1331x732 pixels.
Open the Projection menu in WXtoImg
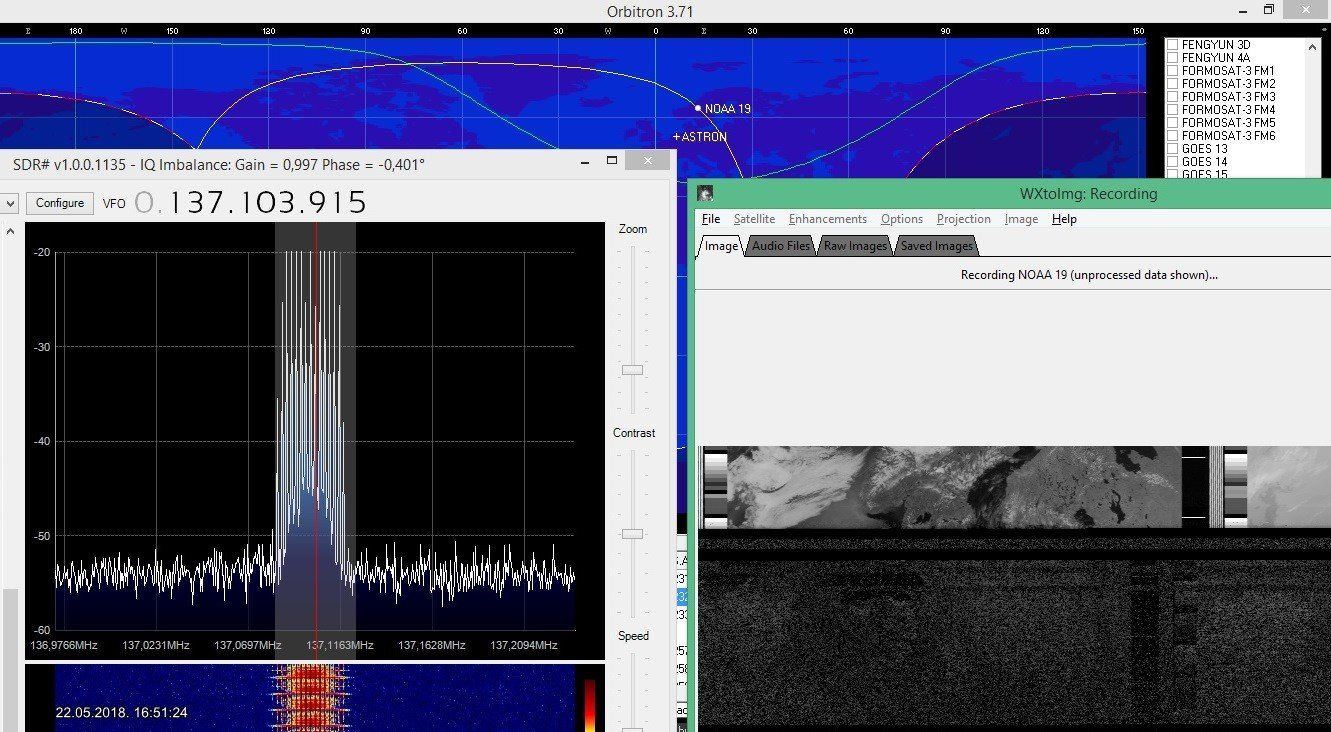tap(964, 219)
